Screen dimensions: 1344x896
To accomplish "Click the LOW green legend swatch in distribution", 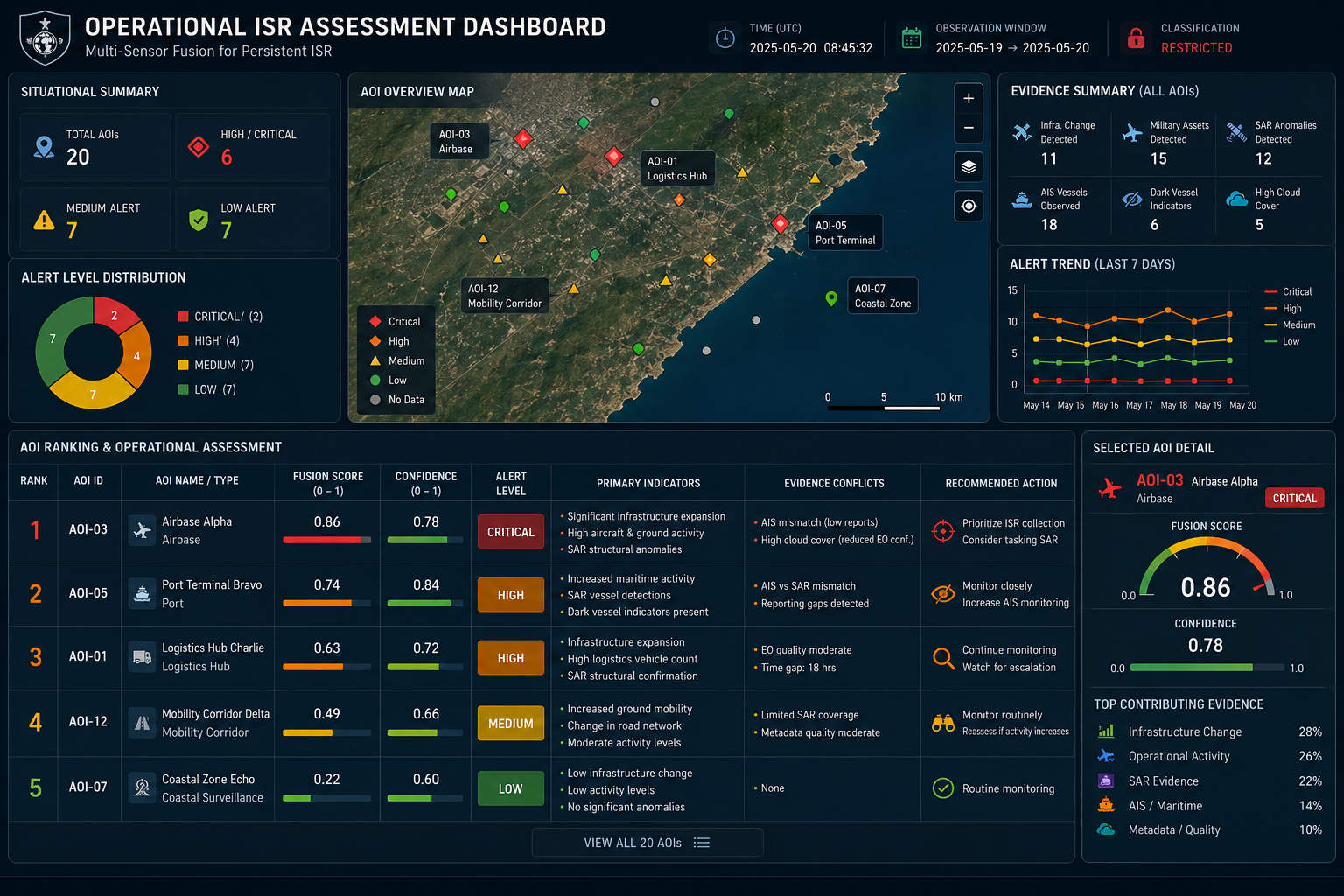I will tap(183, 389).
